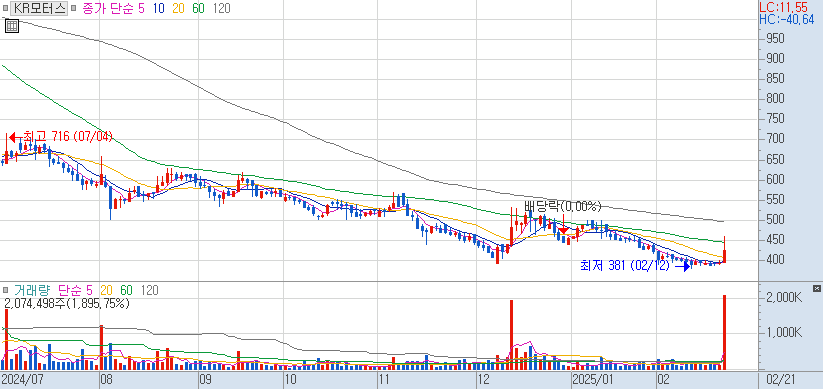
Task: Click the 11 month date label
Action: (x=384, y=379)
